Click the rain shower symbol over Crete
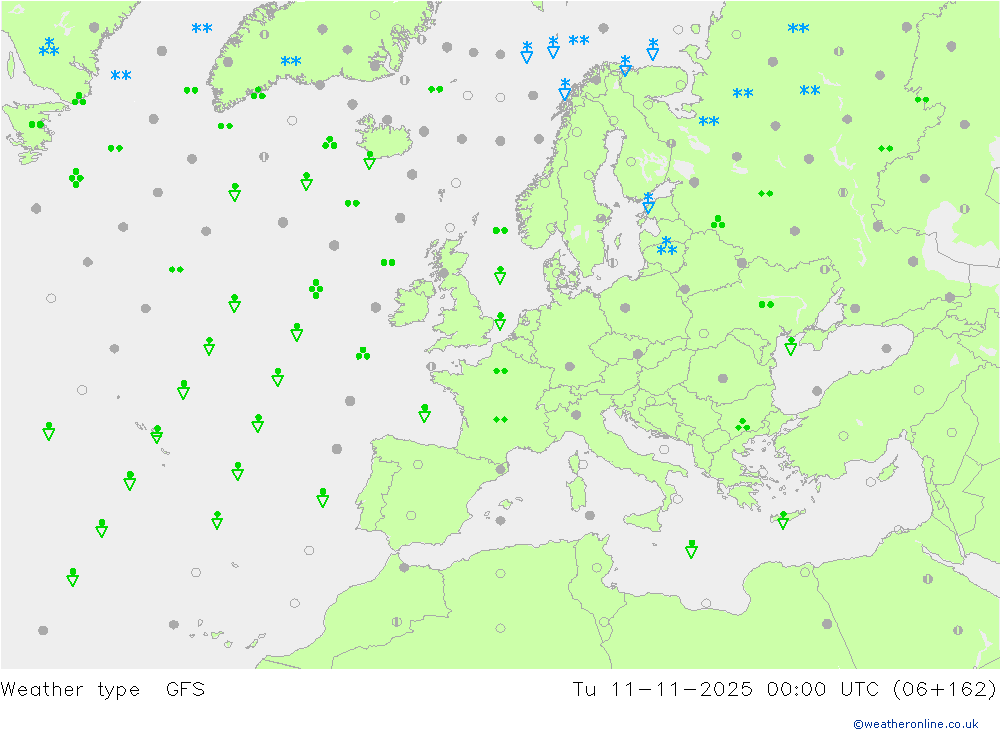1000x733 pixels. point(783,520)
